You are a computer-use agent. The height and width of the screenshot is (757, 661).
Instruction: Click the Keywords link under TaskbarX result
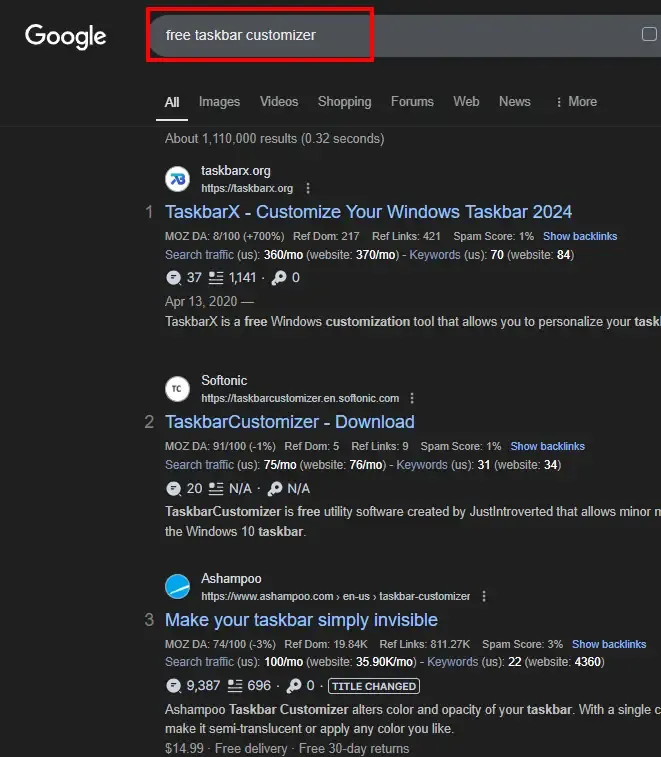(435, 254)
